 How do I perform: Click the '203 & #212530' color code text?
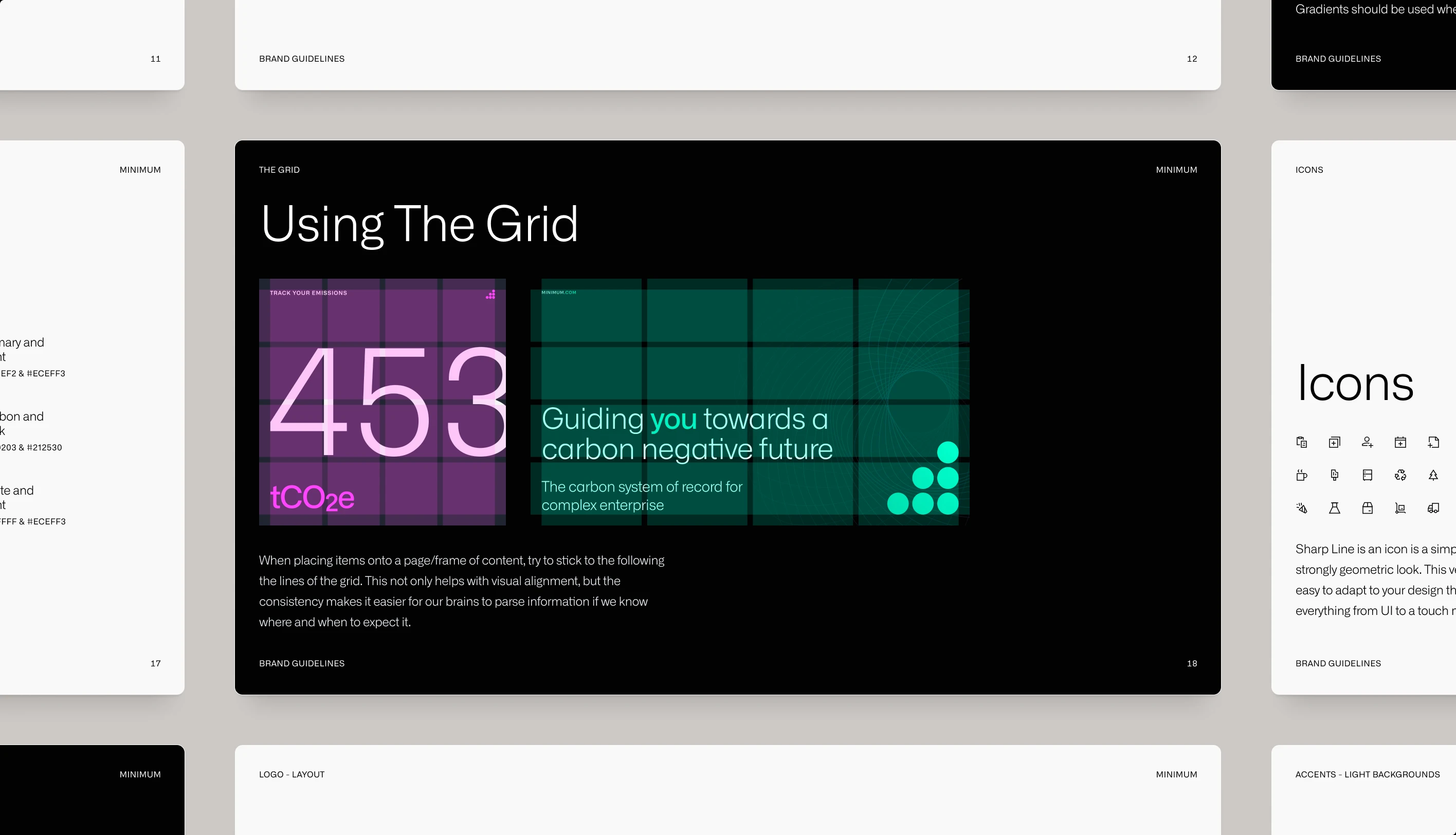(x=31, y=447)
